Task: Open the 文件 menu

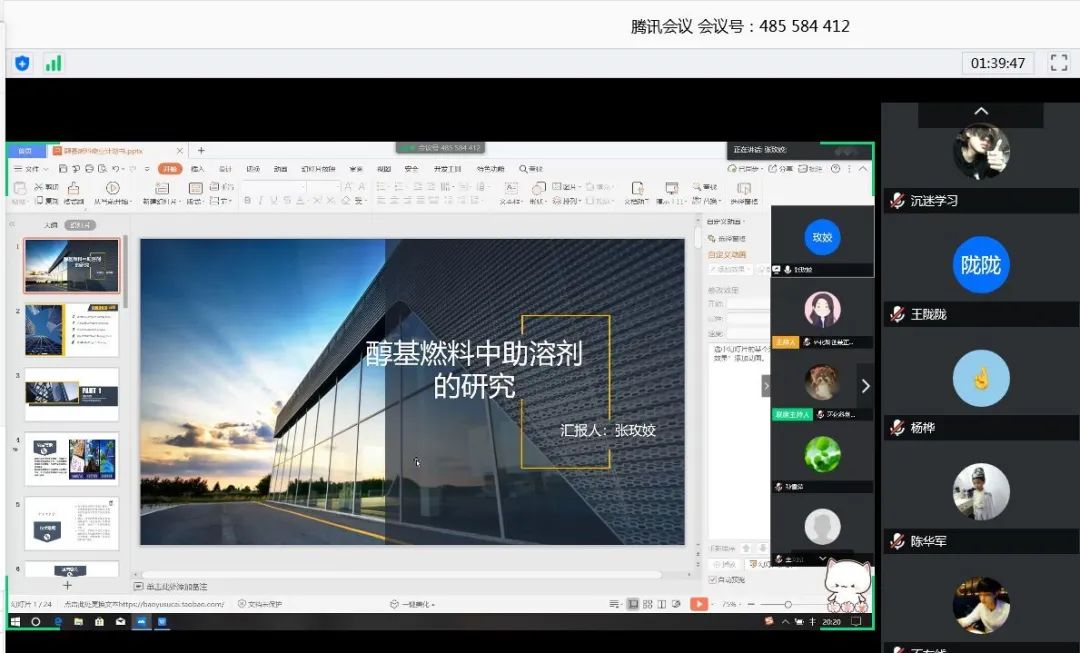Action: tap(32, 169)
